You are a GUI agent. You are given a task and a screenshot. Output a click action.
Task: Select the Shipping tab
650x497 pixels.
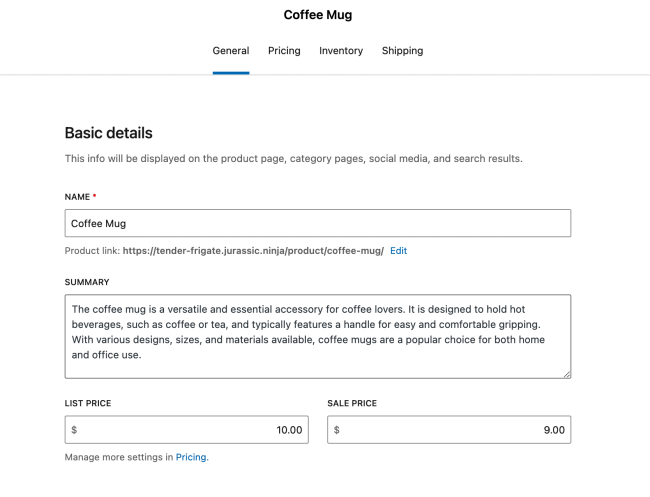[402, 51]
